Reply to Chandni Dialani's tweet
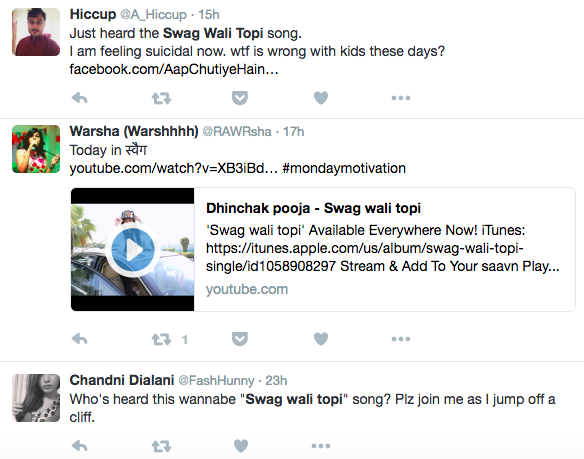The image size is (584, 459). coord(79,446)
